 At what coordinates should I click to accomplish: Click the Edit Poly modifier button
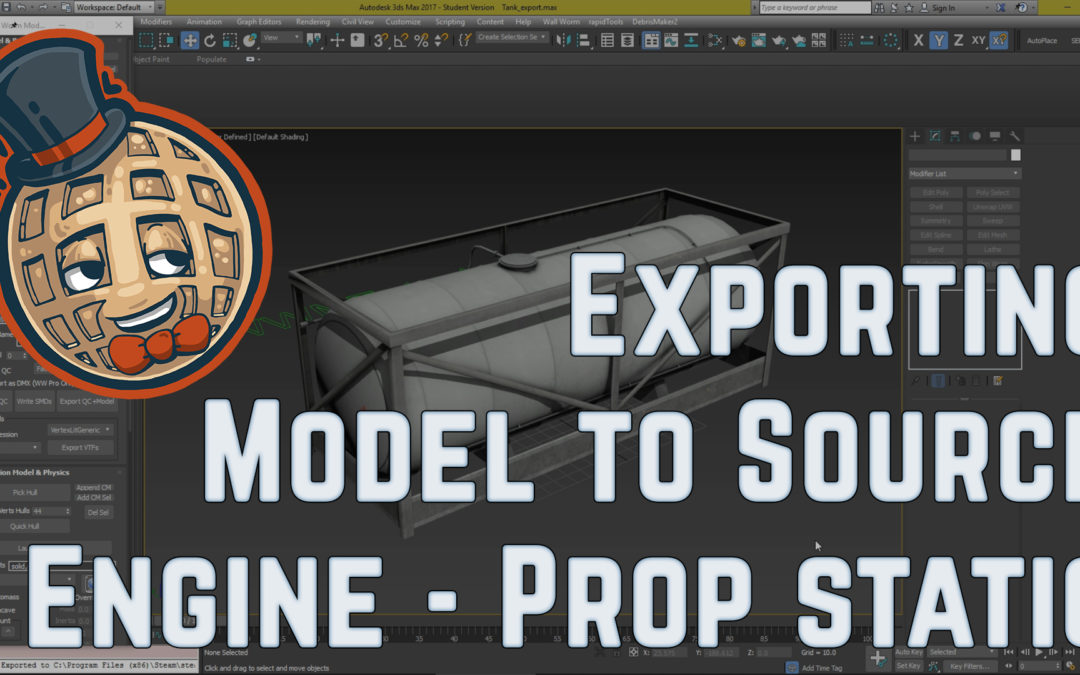936,193
